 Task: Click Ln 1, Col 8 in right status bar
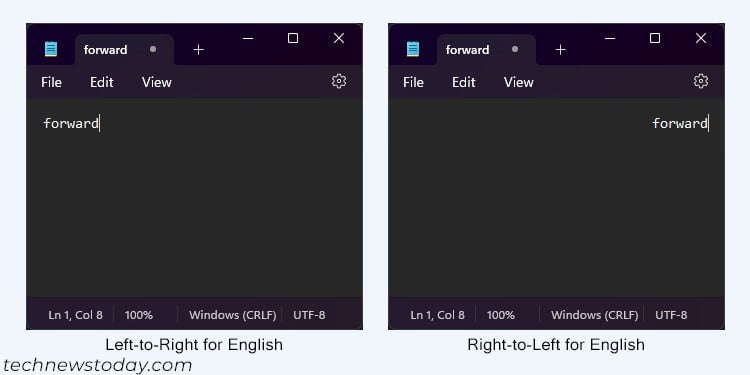tap(437, 315)
